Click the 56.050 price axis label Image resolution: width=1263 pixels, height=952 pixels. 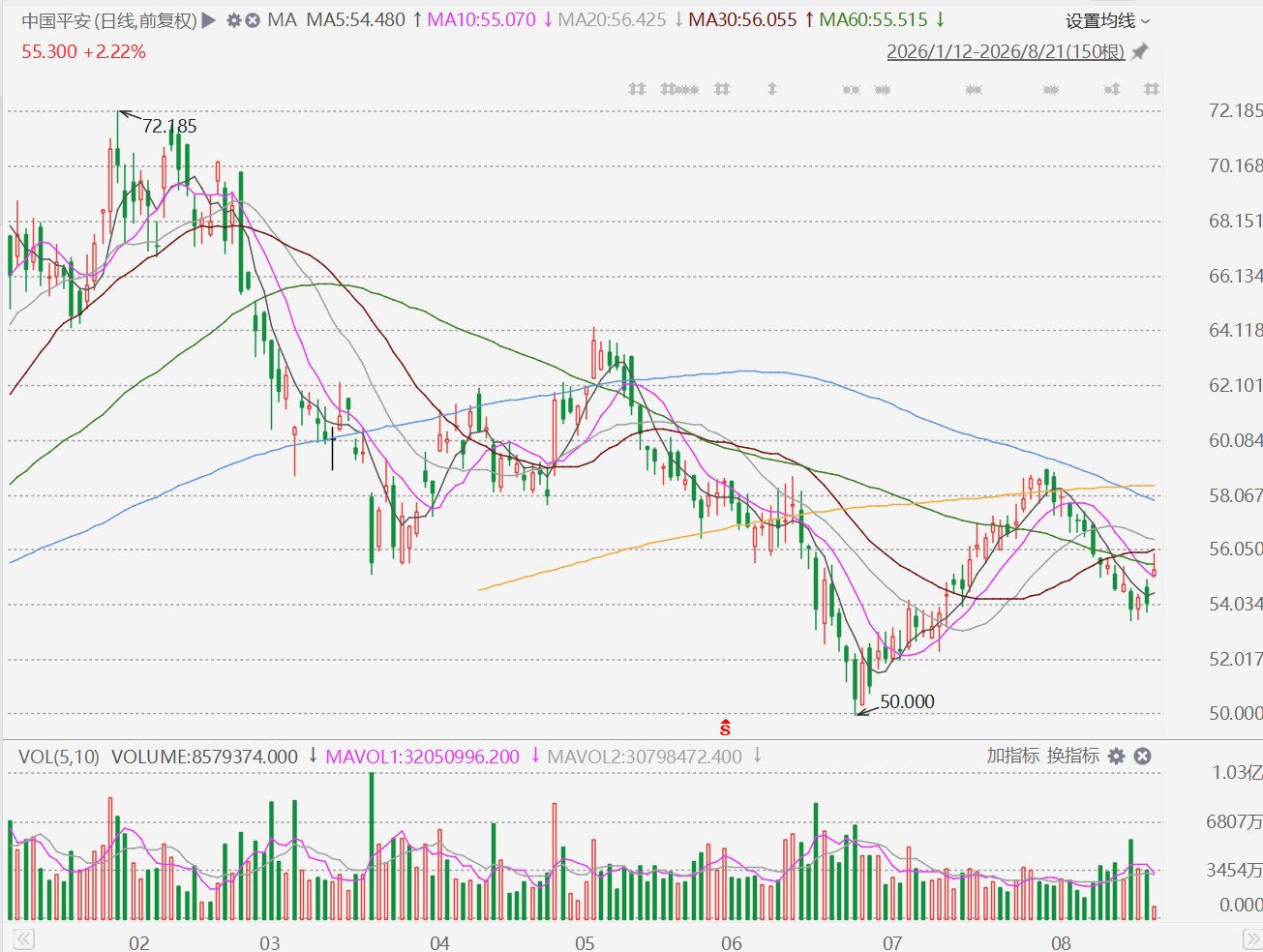pos(1235,549)
